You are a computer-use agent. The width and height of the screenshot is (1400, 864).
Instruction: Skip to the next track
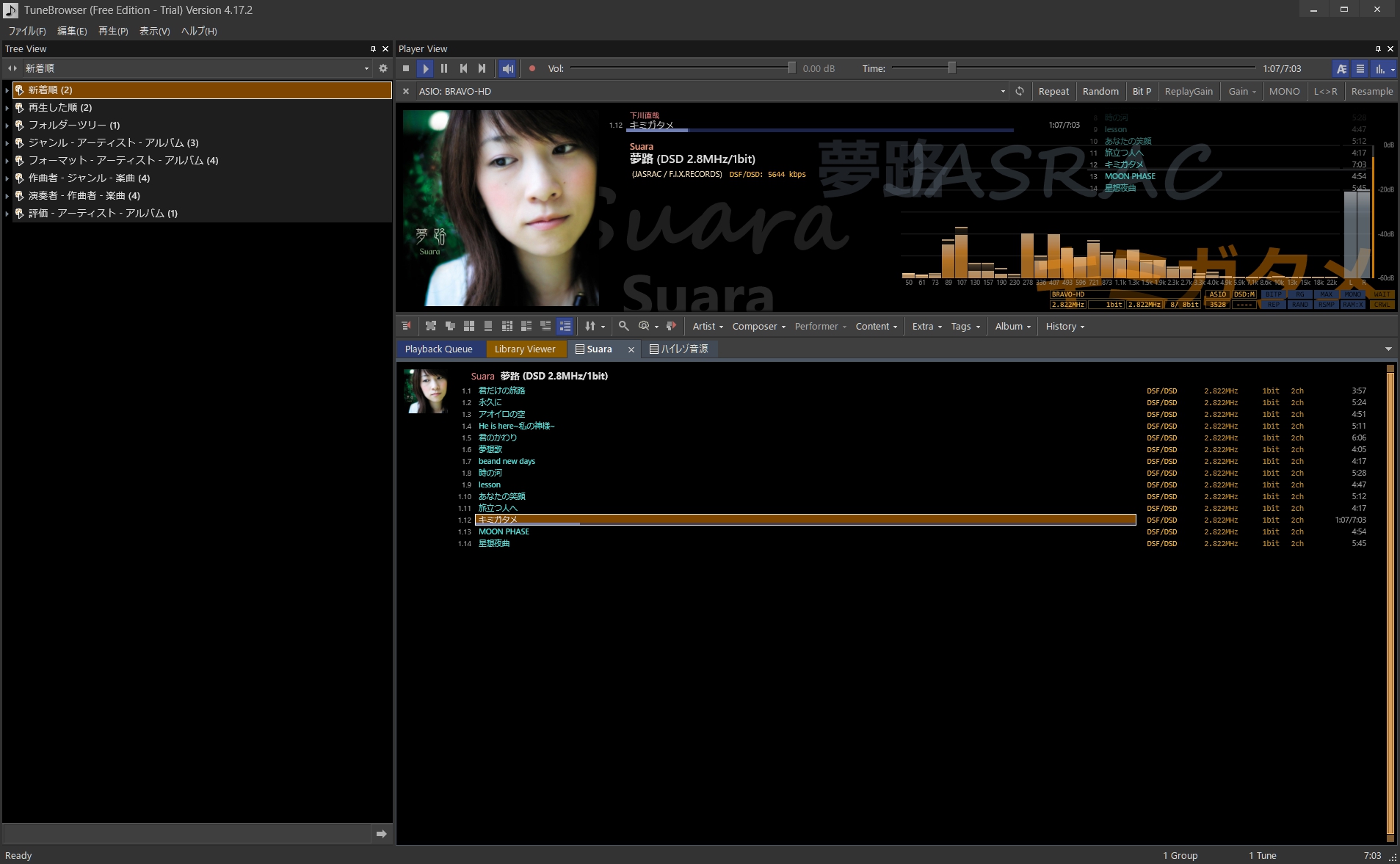click(x=482, y=68)
